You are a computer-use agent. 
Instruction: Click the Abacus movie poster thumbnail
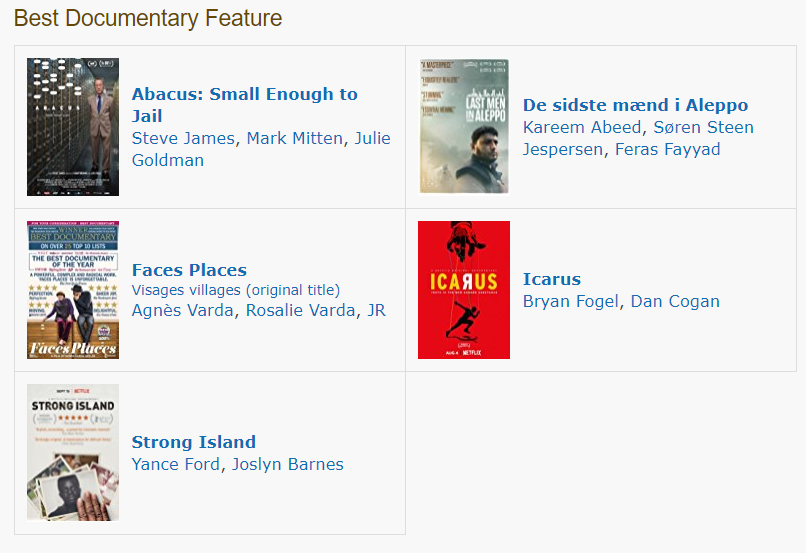click(x=72, y=127)
